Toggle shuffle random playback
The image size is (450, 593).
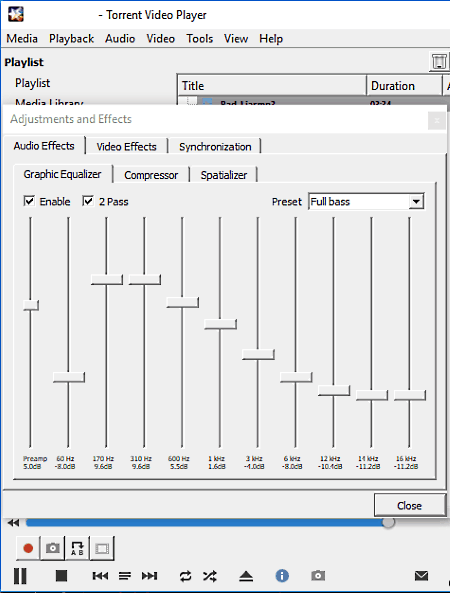209,576
